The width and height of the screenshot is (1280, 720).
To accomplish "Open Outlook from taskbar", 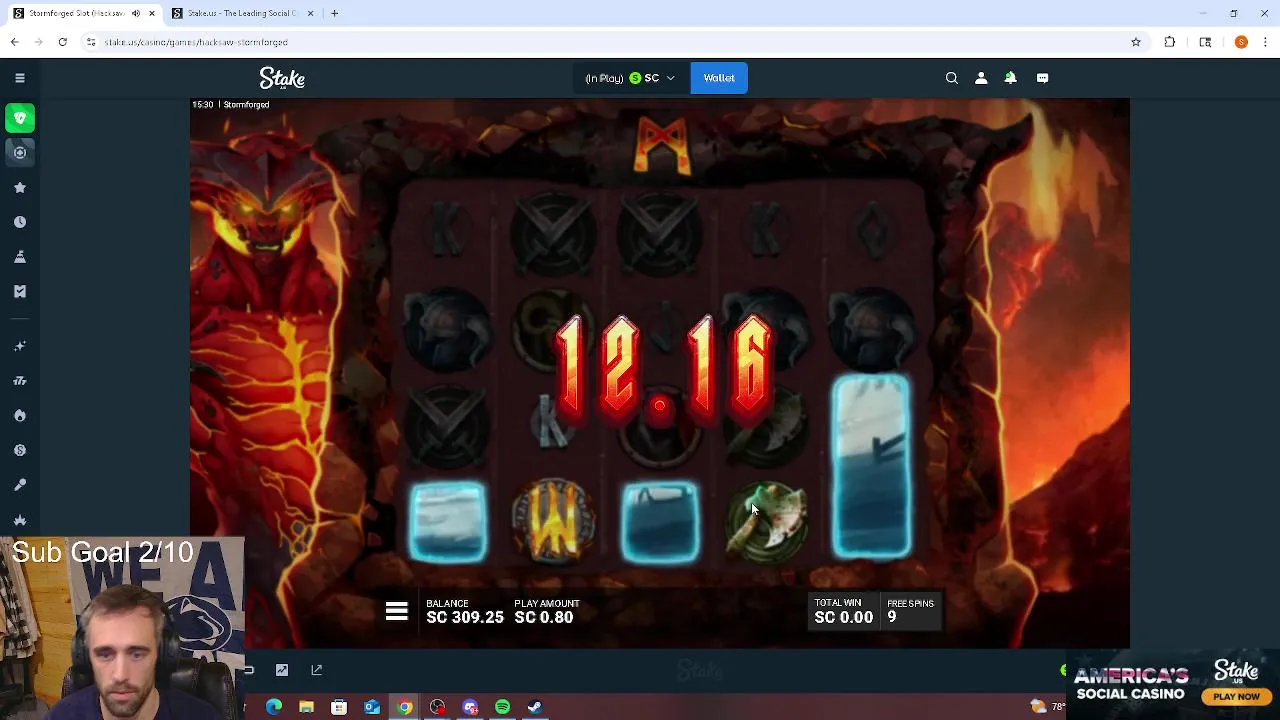I will click(372, 707).
